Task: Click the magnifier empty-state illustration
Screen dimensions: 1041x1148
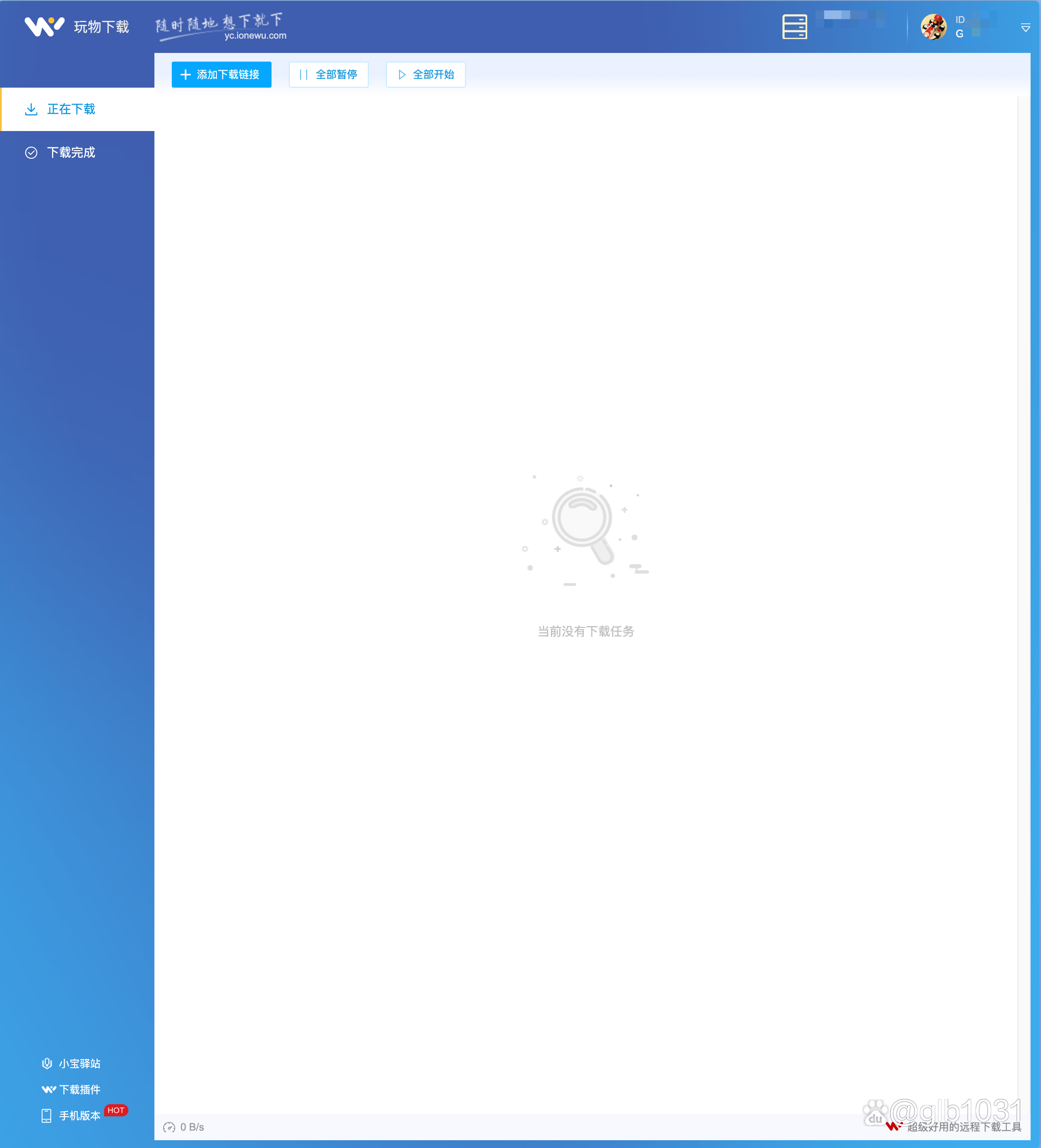Action: 585,531
